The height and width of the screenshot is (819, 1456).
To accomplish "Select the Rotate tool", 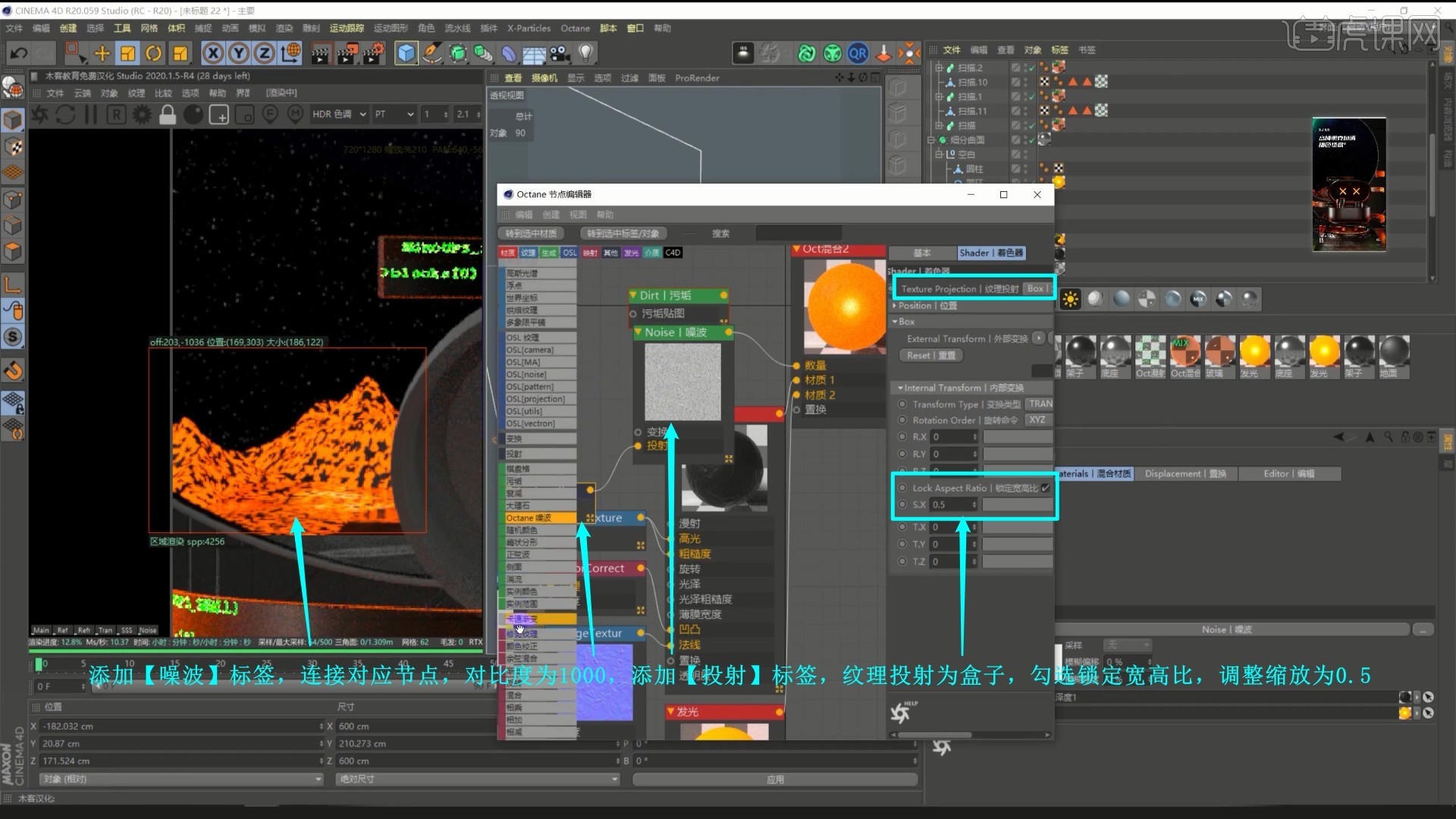I will pos(154,53).
